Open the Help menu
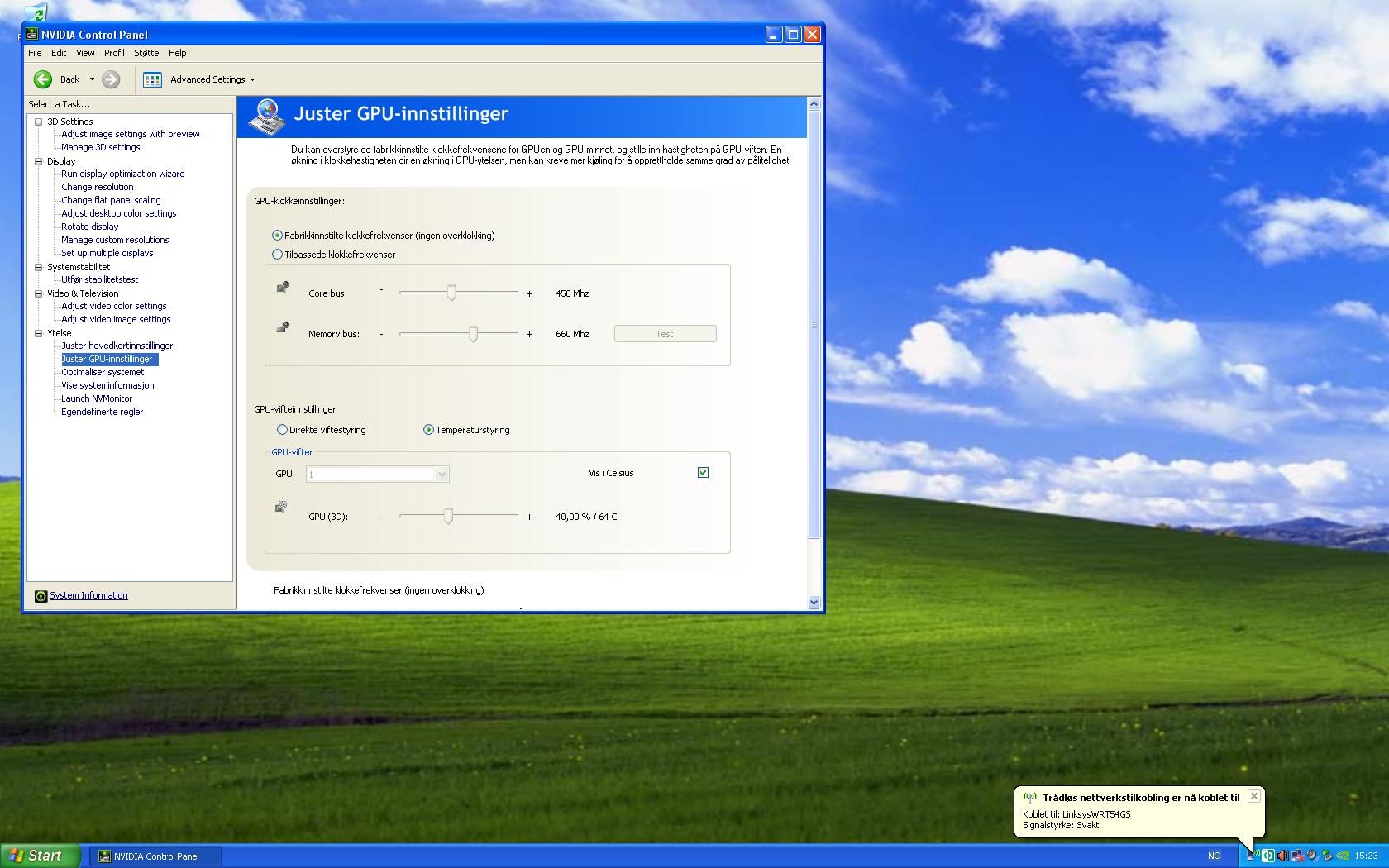 click(x=178, y=53)
